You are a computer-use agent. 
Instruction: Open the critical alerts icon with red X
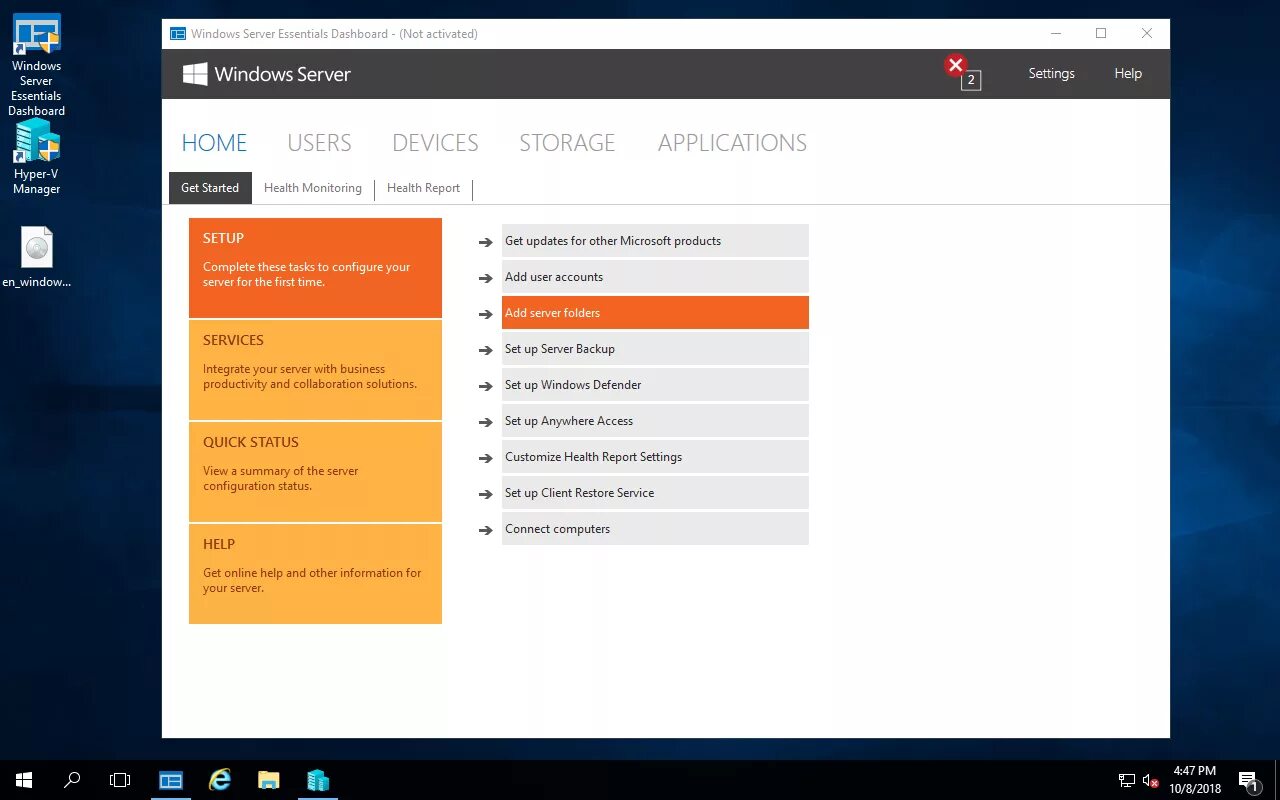click(x=956, y=66)
